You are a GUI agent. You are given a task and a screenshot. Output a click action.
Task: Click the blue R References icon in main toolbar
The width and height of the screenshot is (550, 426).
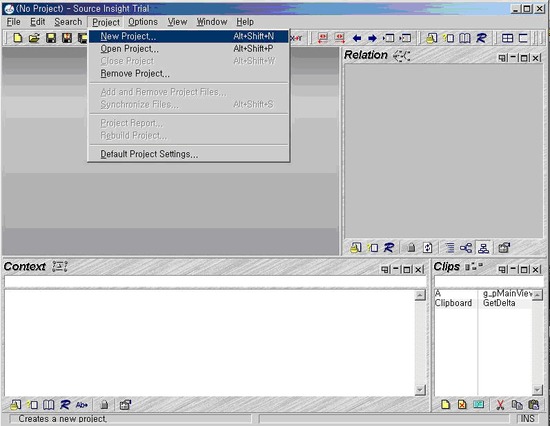[x=482, y=38]
